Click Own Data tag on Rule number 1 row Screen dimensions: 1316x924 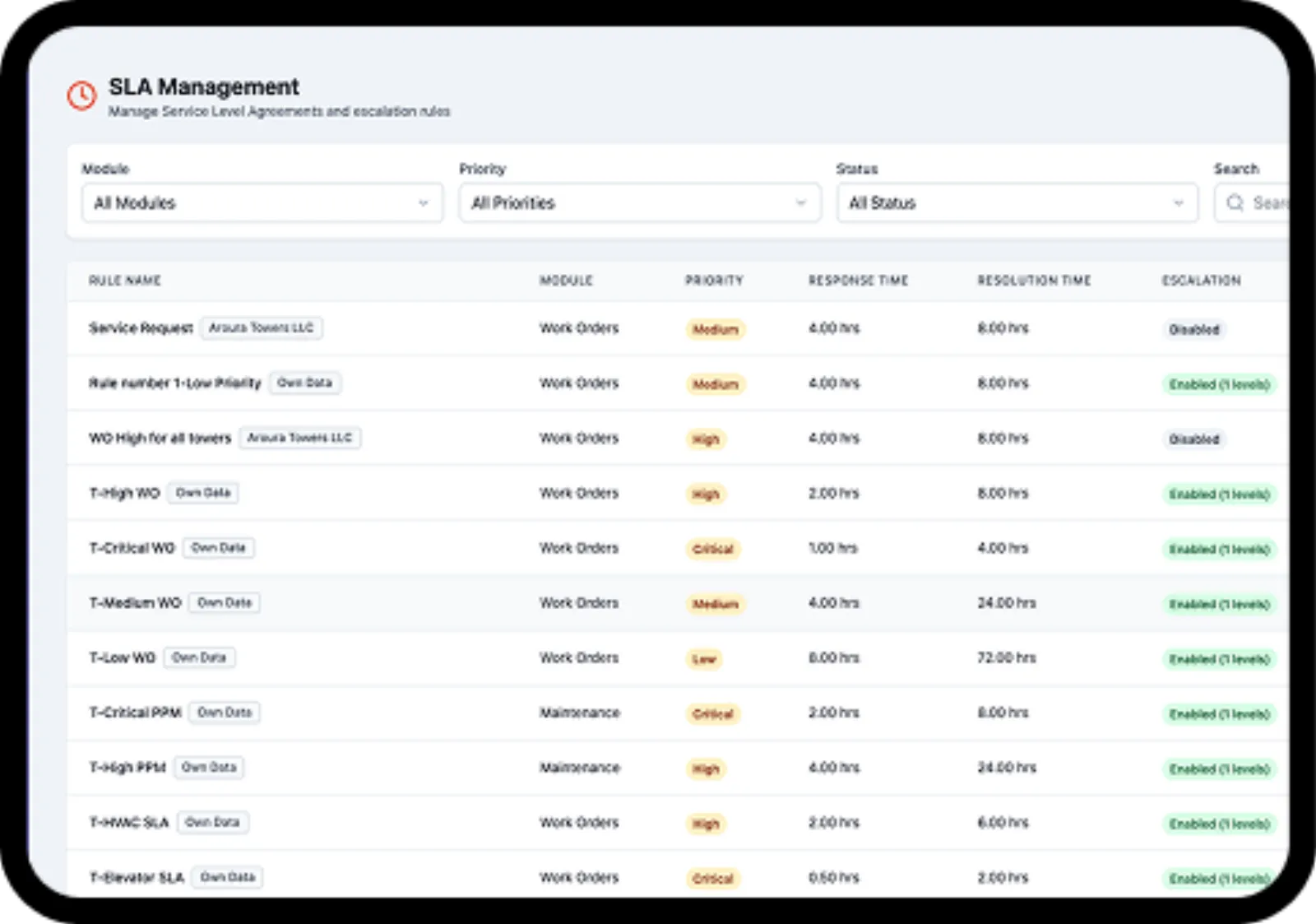pos(305,383)
